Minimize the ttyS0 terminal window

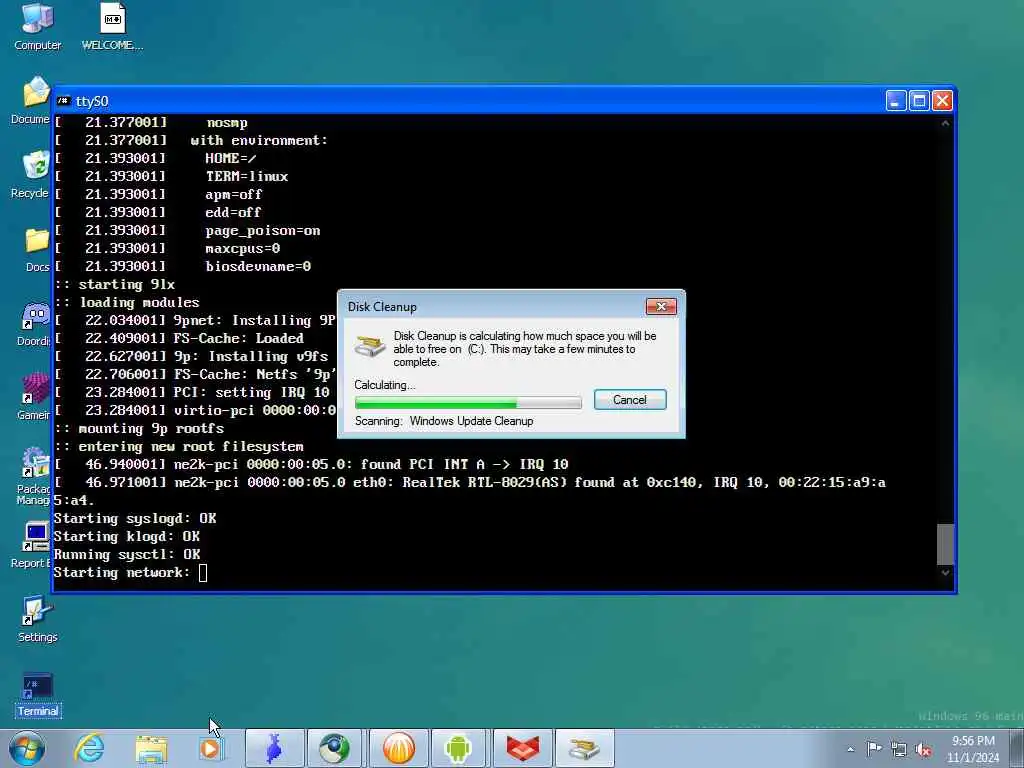[x=895, y=101]
